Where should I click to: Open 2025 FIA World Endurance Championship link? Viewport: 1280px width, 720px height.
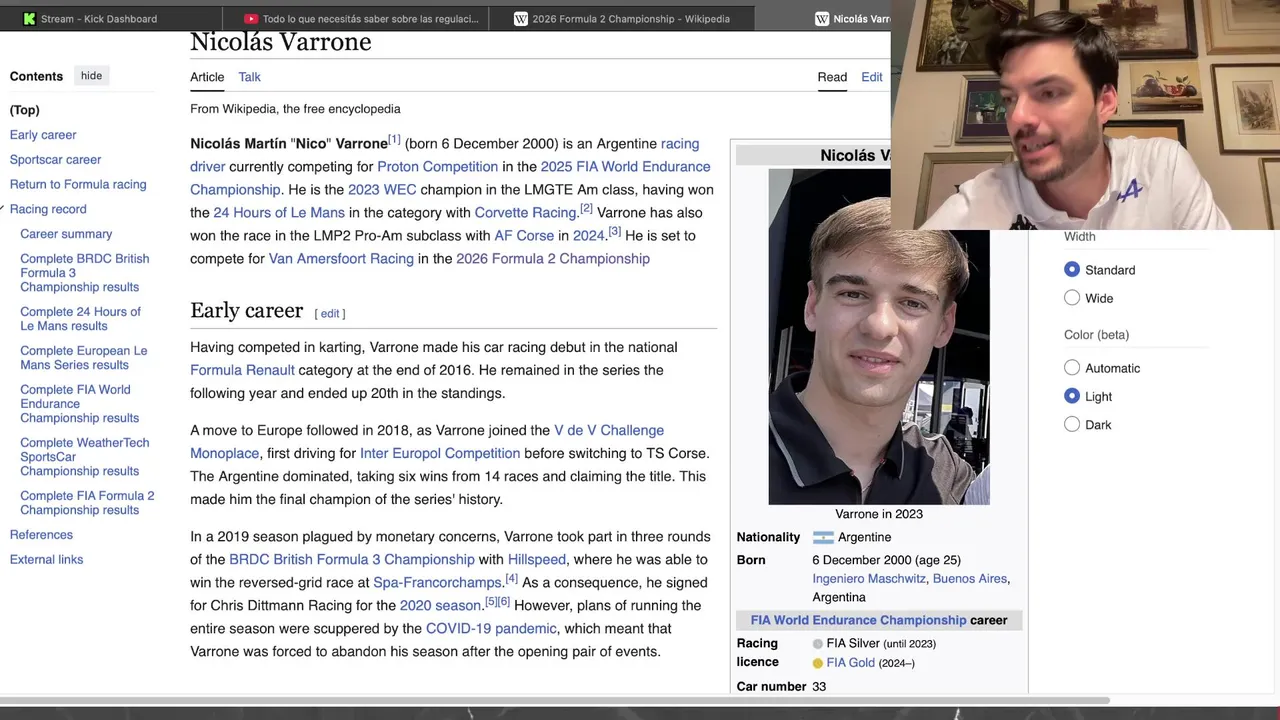coord(625,167)
